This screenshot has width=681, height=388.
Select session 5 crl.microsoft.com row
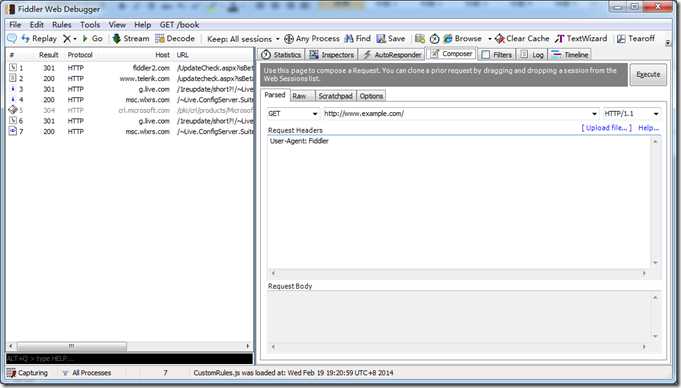pos(130,110)
